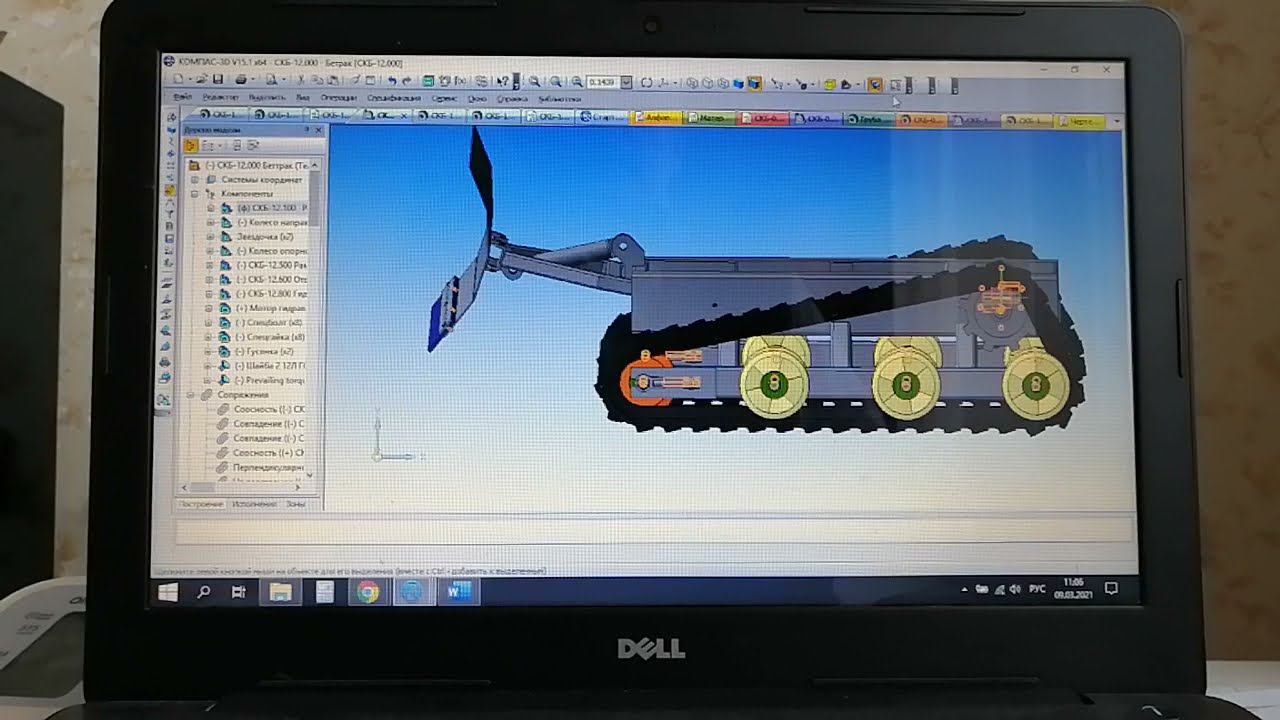Image resolution: width=1280 pixels, height=720 pixels.
Task: Expand the Гусеница (x2) component
Action: coord(208,352)
